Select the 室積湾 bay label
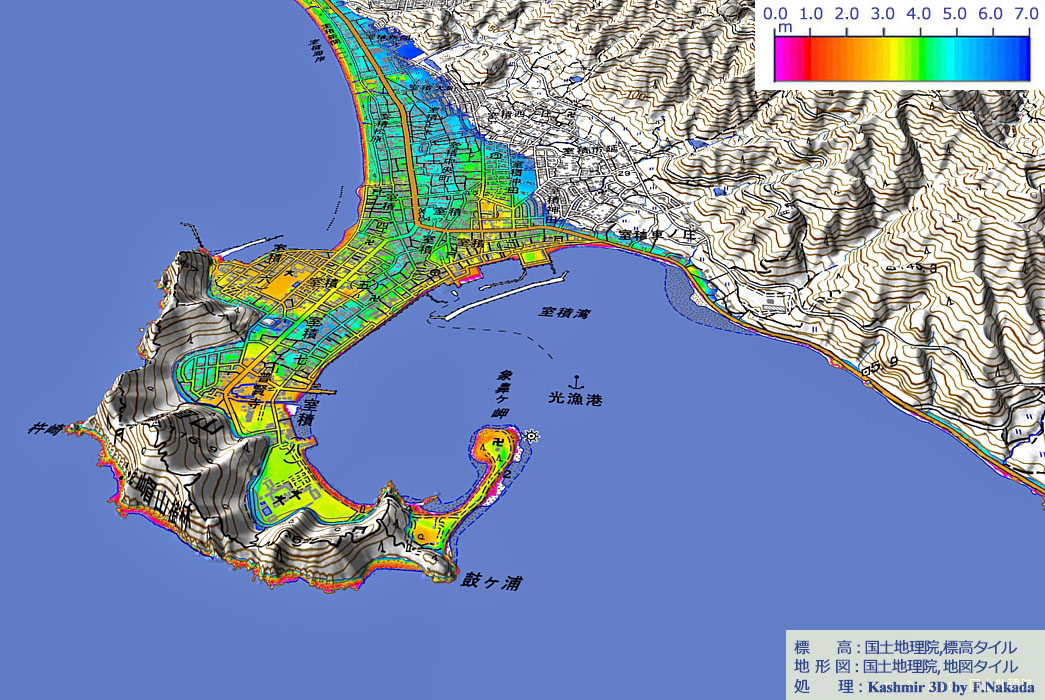The width and height of the screenshot is (1045, 700). (564, 313)
